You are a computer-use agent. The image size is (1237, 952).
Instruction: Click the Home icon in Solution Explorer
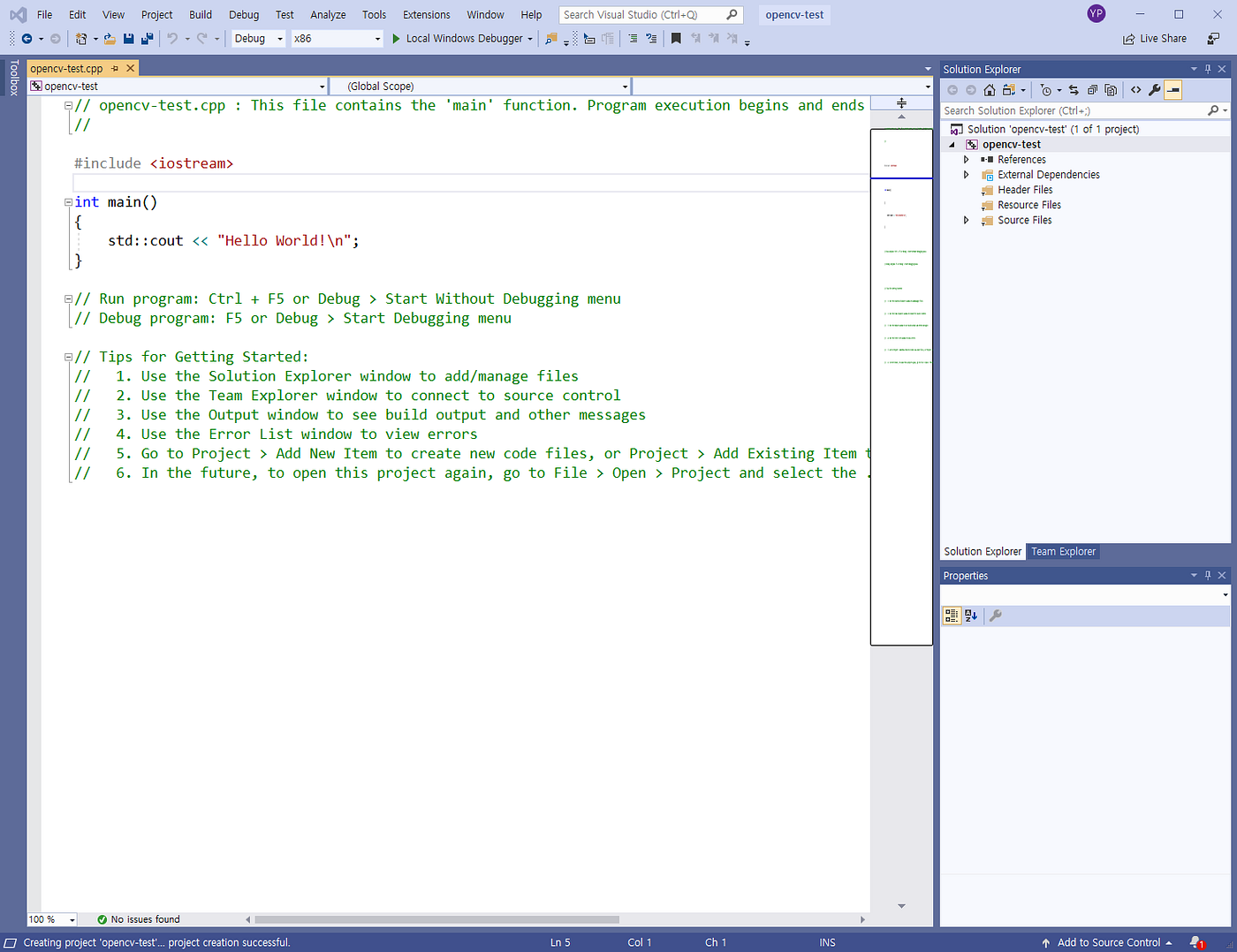989,89
